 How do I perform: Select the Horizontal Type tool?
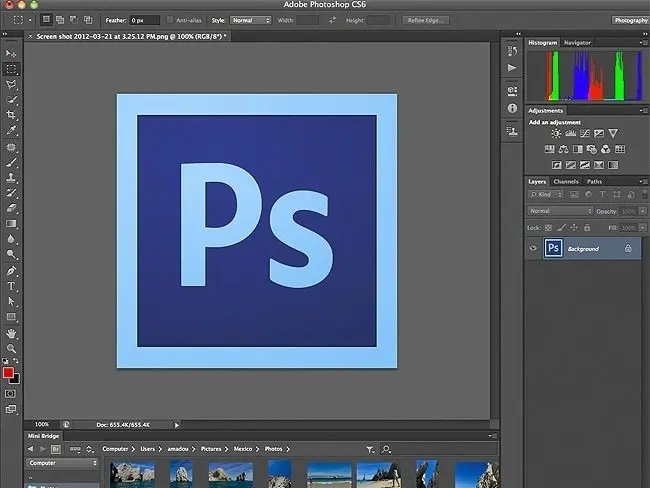point(11,286)
